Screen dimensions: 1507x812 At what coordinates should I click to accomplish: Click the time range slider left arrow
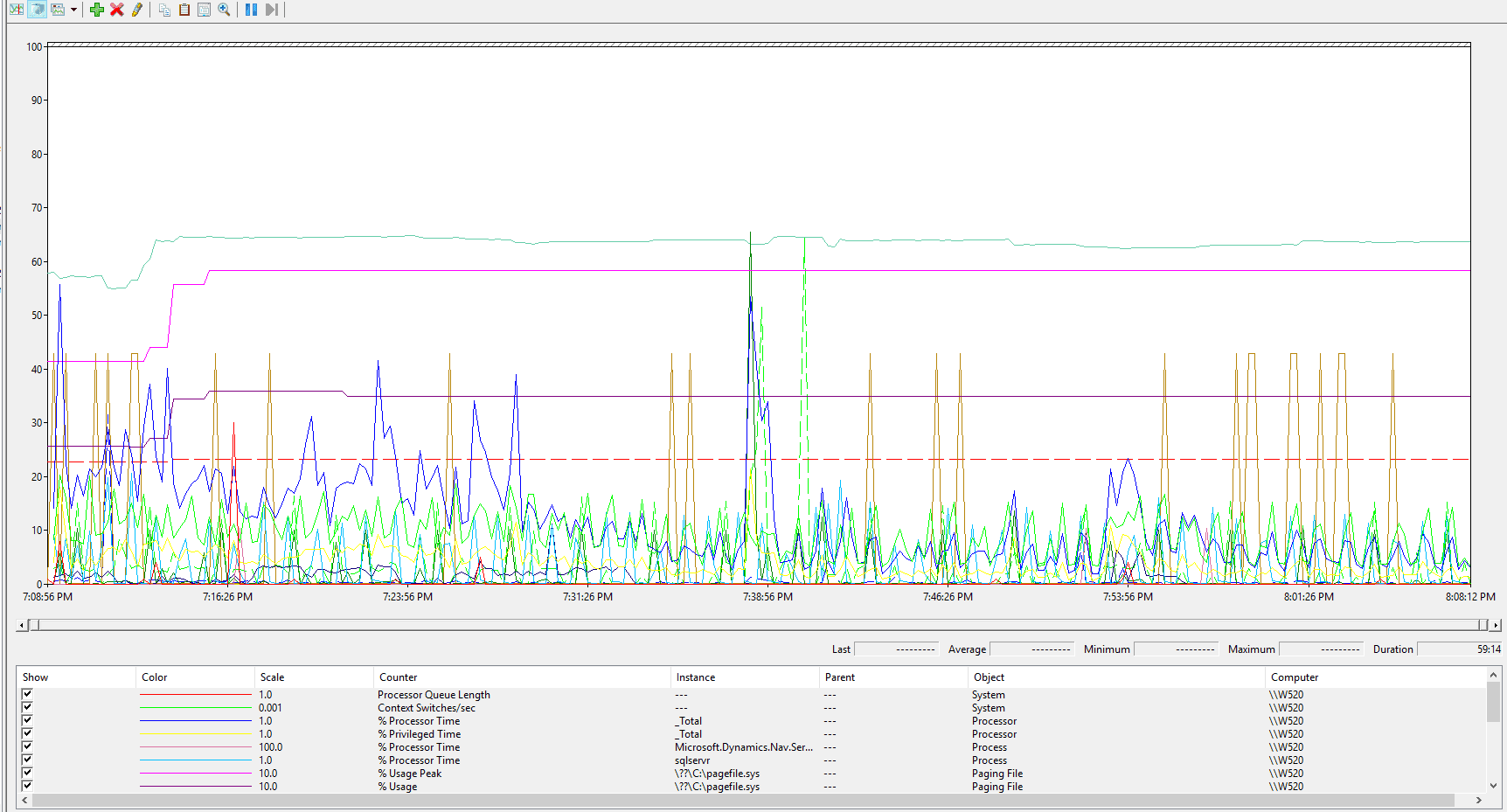22,625
